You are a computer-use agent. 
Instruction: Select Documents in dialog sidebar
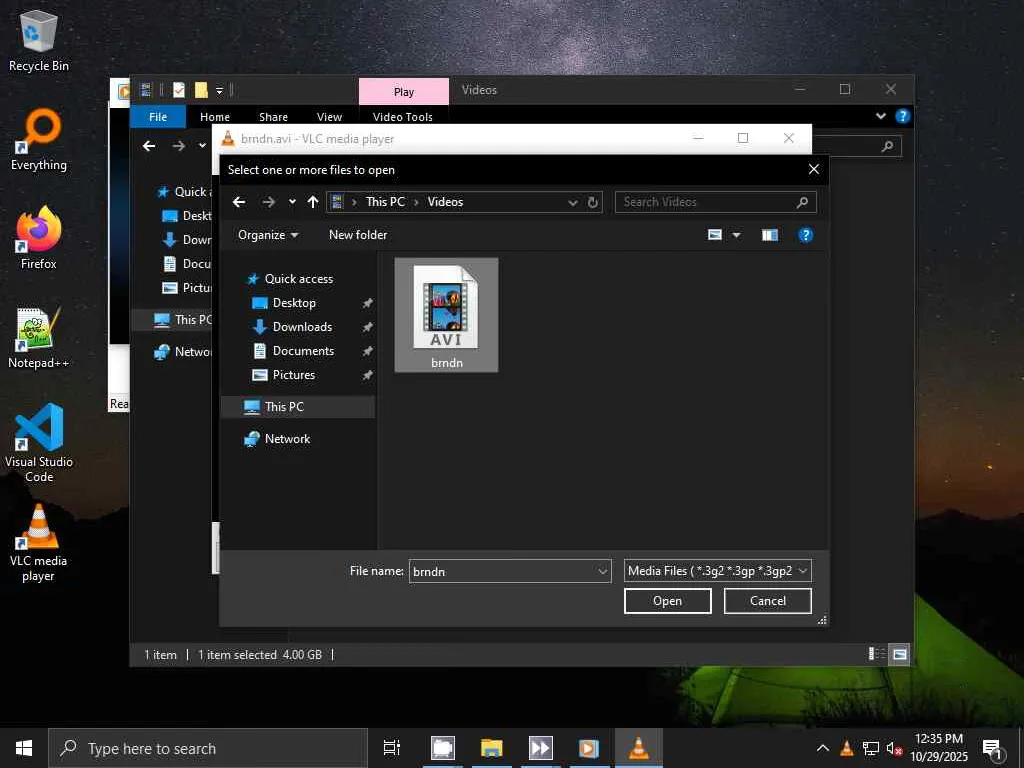coord(303,351)
